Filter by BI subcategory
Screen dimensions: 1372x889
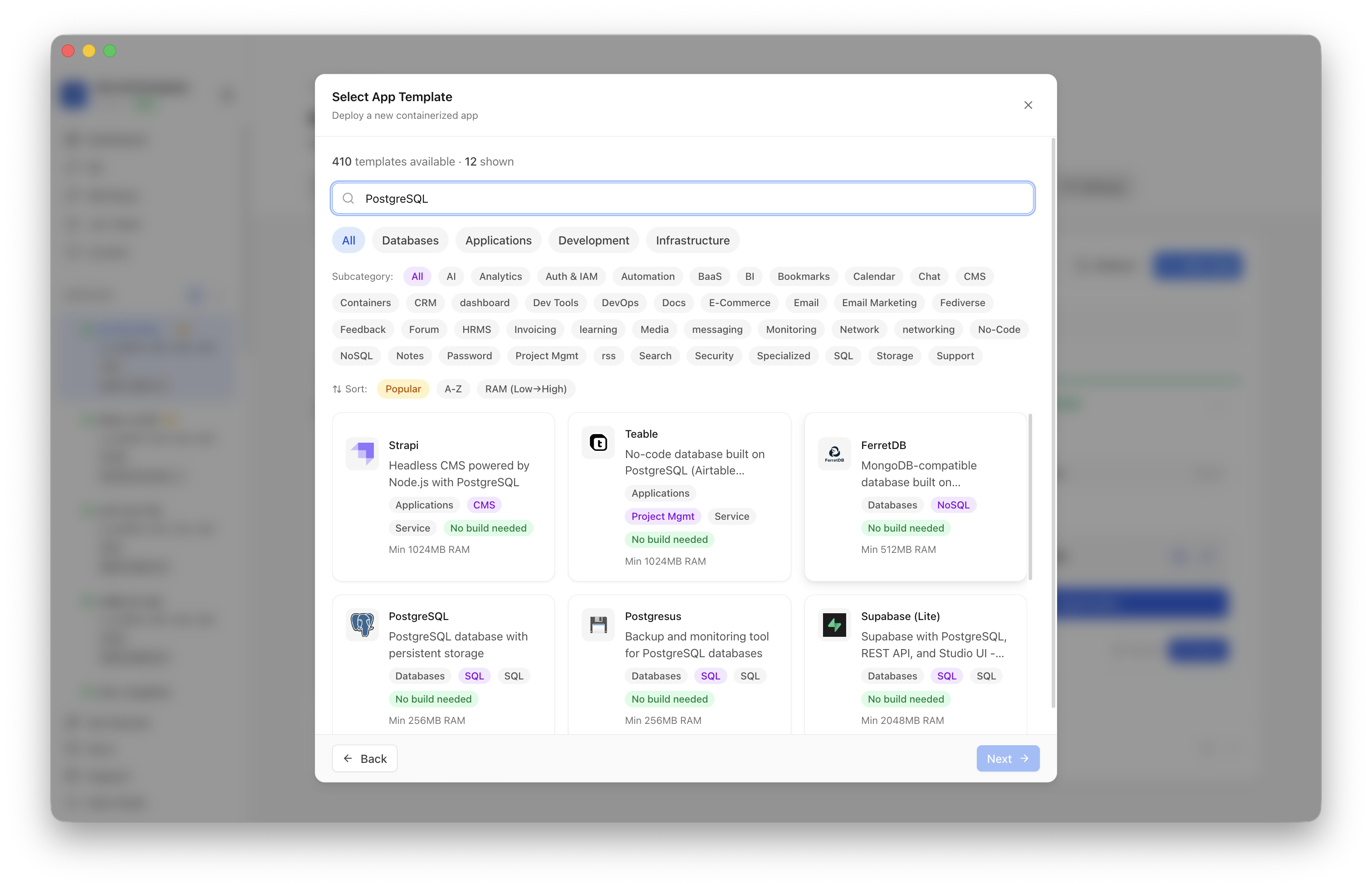tap(750, 276)
